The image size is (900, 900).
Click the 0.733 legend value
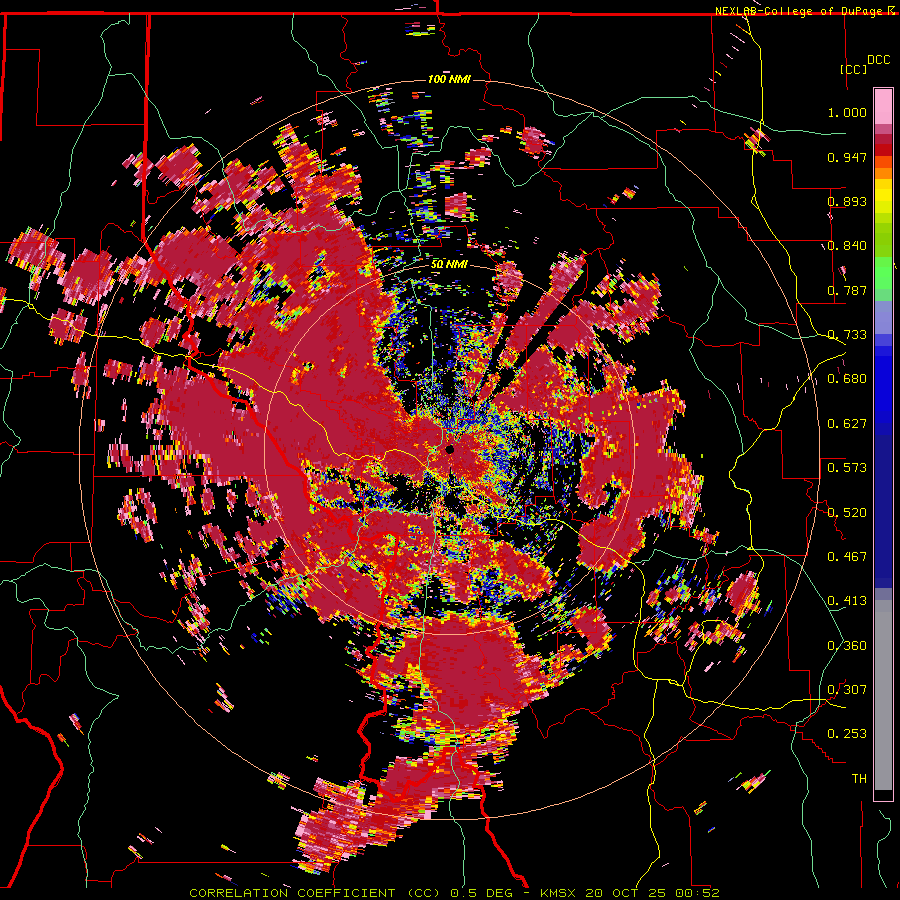pyautogui.click(x=847, y=335)
